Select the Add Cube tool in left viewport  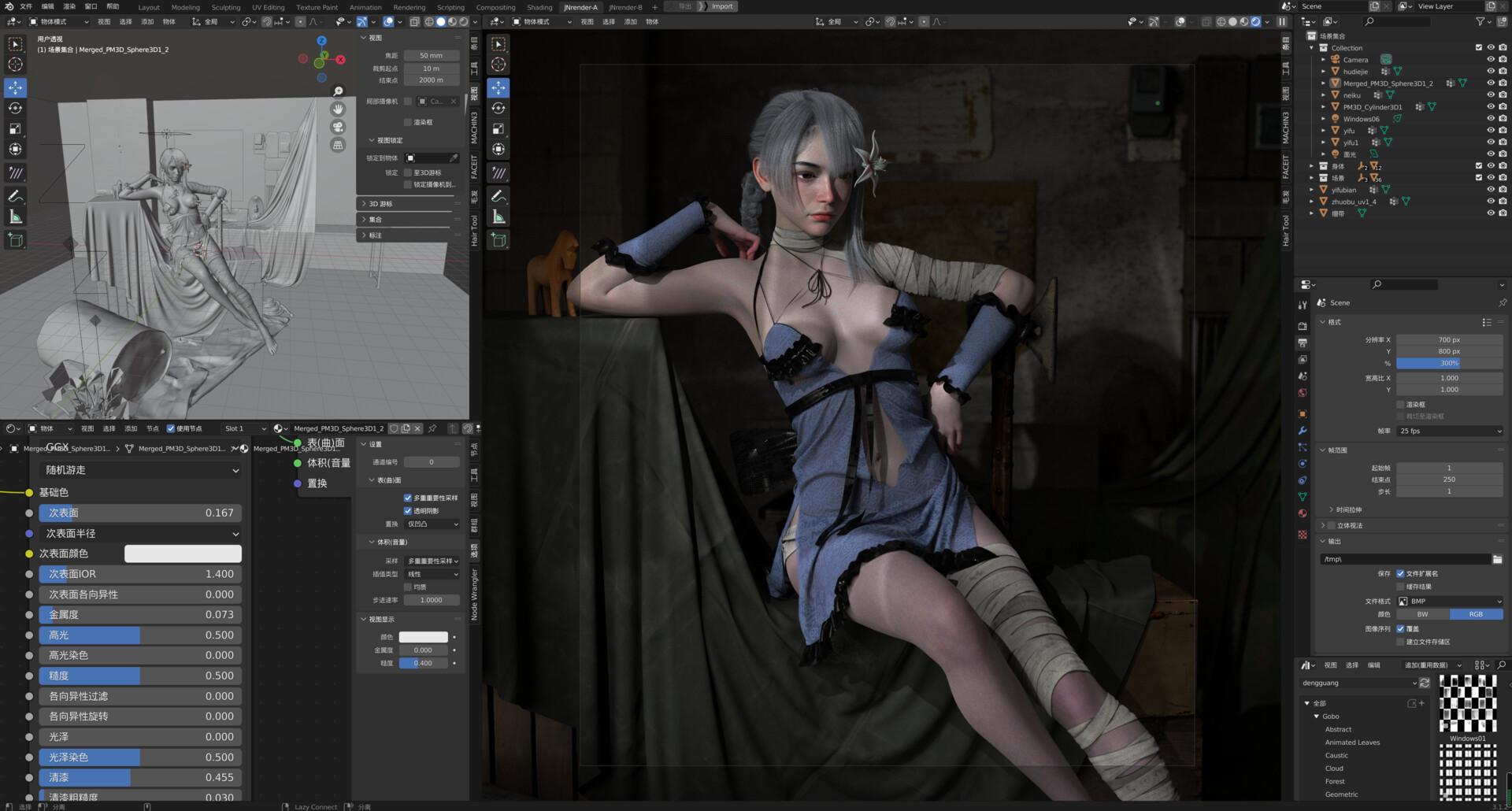pos(15,239)
